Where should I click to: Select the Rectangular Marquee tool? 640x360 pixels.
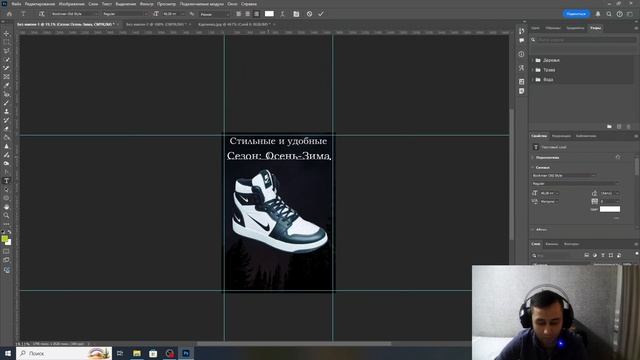(7, 42)
